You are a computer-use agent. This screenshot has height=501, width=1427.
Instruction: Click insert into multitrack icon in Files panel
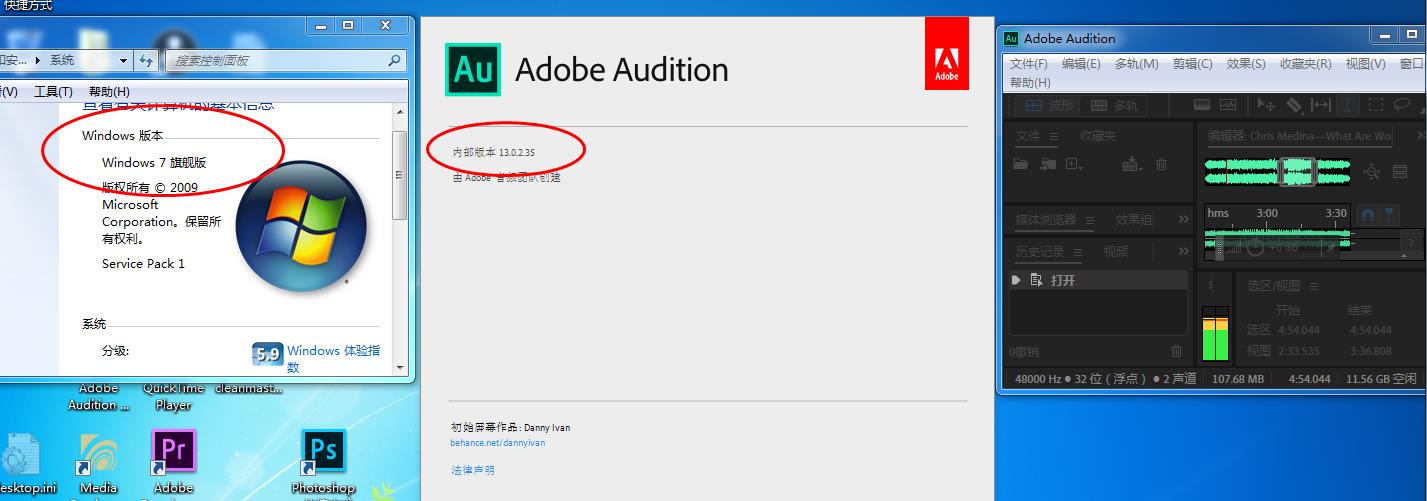click(x=1131, y=163)
